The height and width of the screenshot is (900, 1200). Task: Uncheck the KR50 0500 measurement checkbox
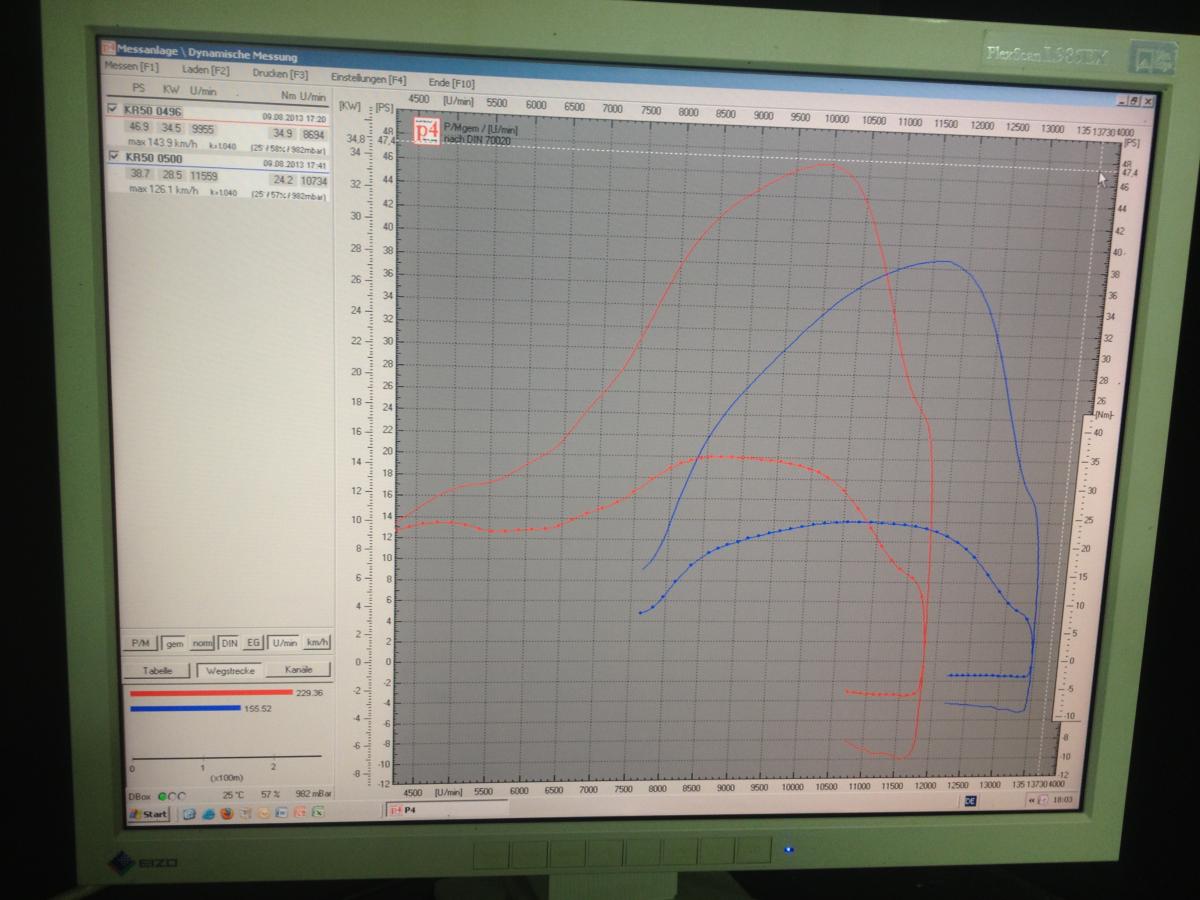point(113,156)
